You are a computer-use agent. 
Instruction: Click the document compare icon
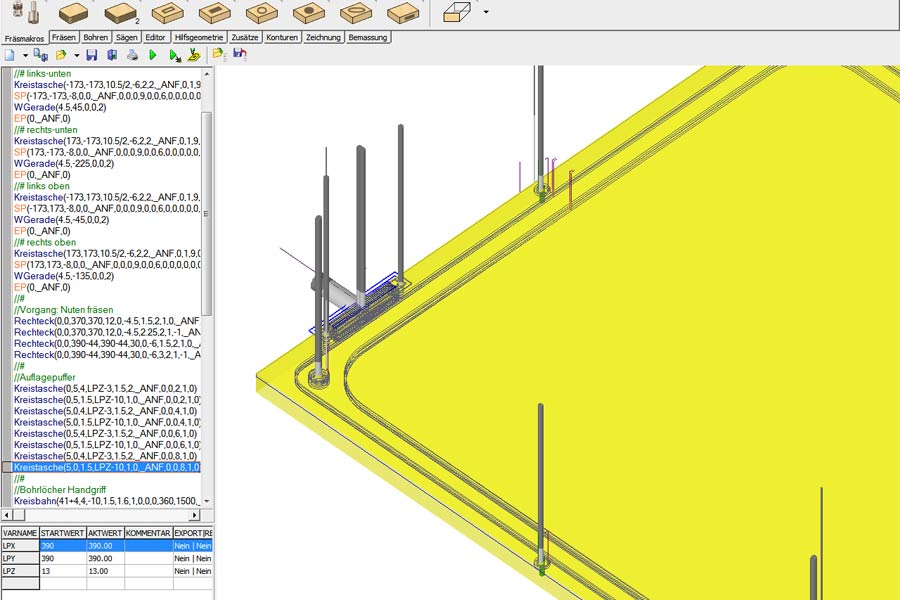(40, 55)
